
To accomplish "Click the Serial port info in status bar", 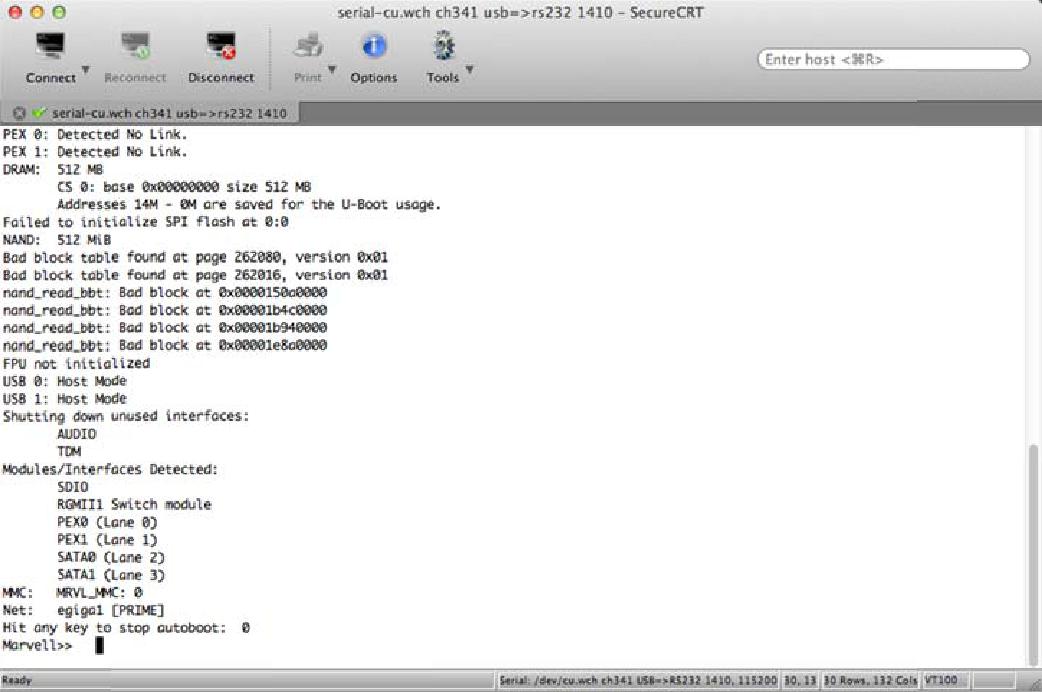I will pos(638,681).
